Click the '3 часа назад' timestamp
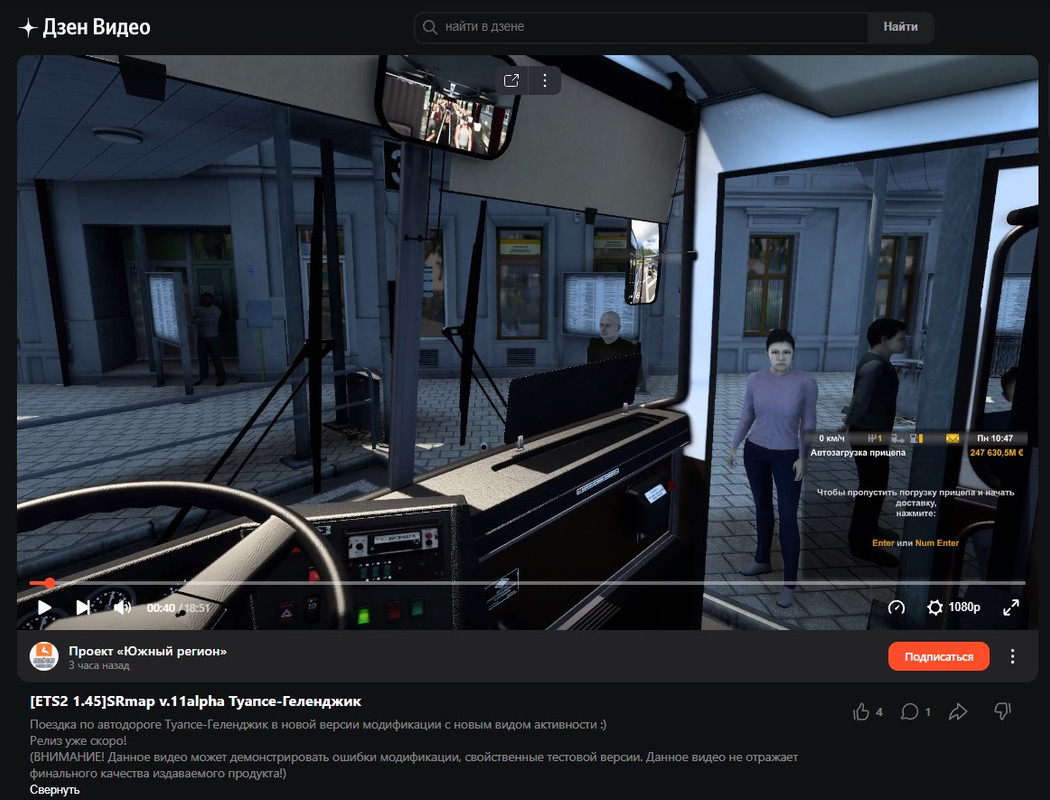This screenshot has height=800, width=1050. (99, 665)
